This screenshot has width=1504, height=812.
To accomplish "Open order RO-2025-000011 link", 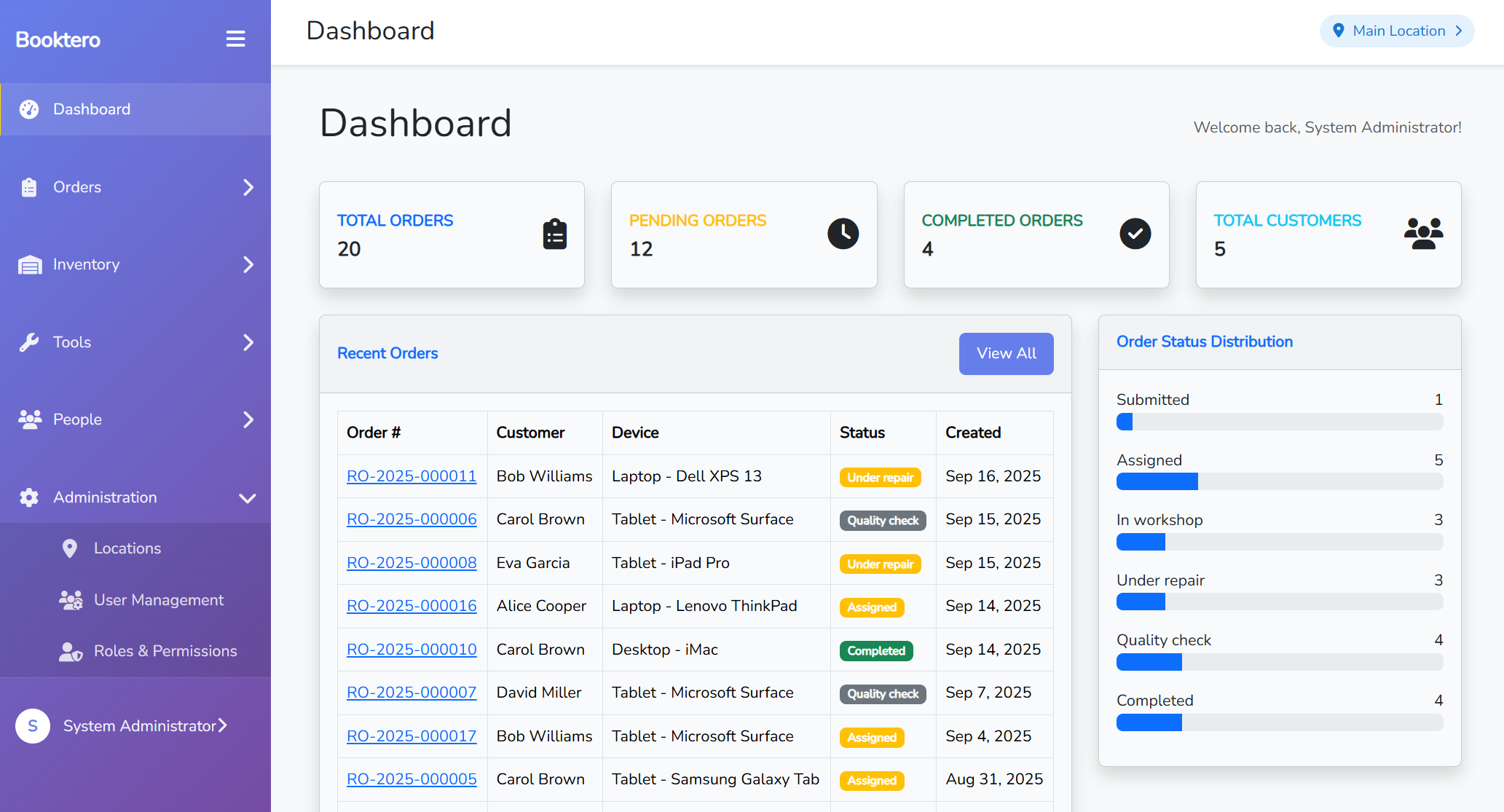I will click(412, 476).
